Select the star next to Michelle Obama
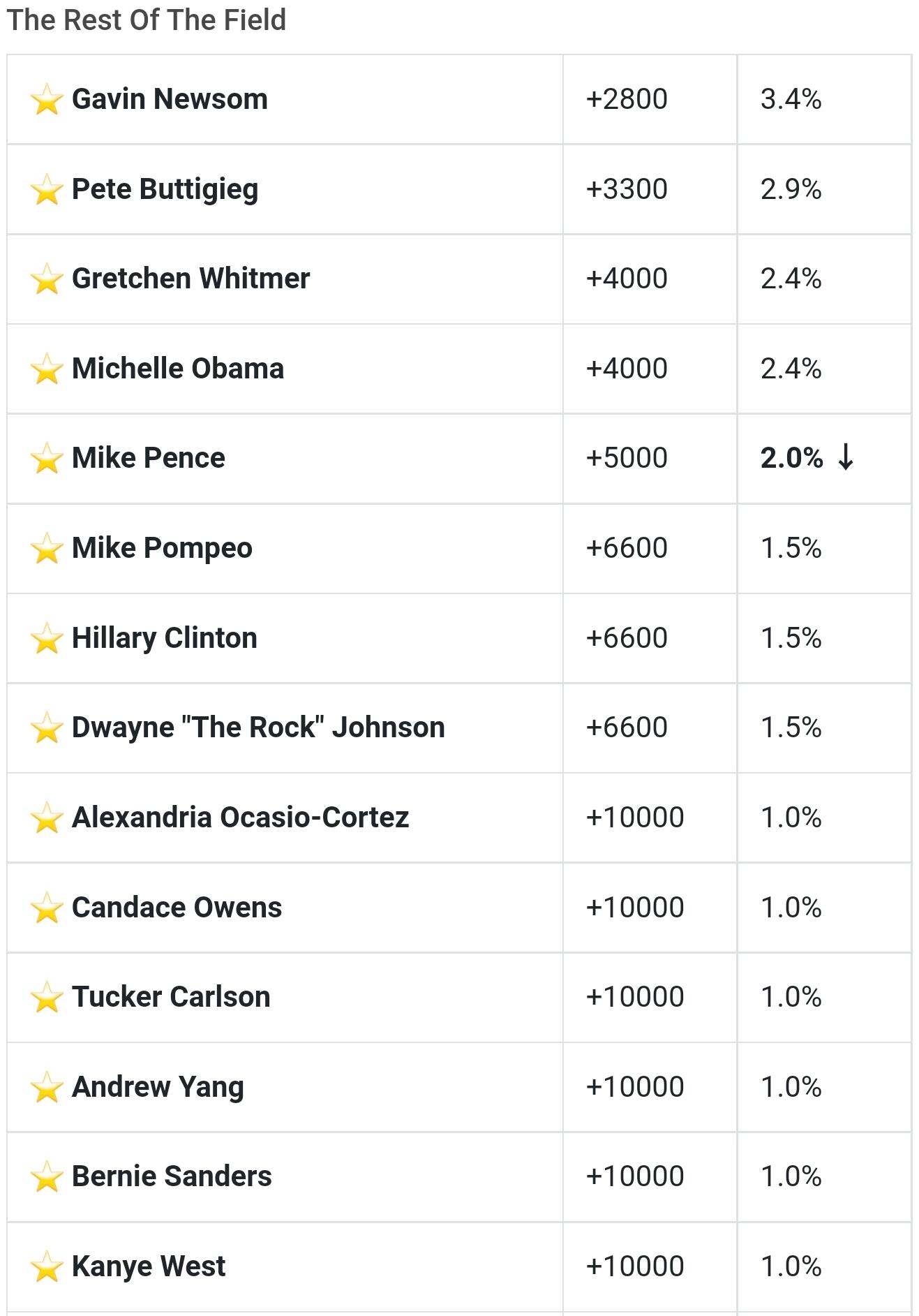Image resolution: width=919 pixels, height=1316 pixels. [x=47, y=369]
